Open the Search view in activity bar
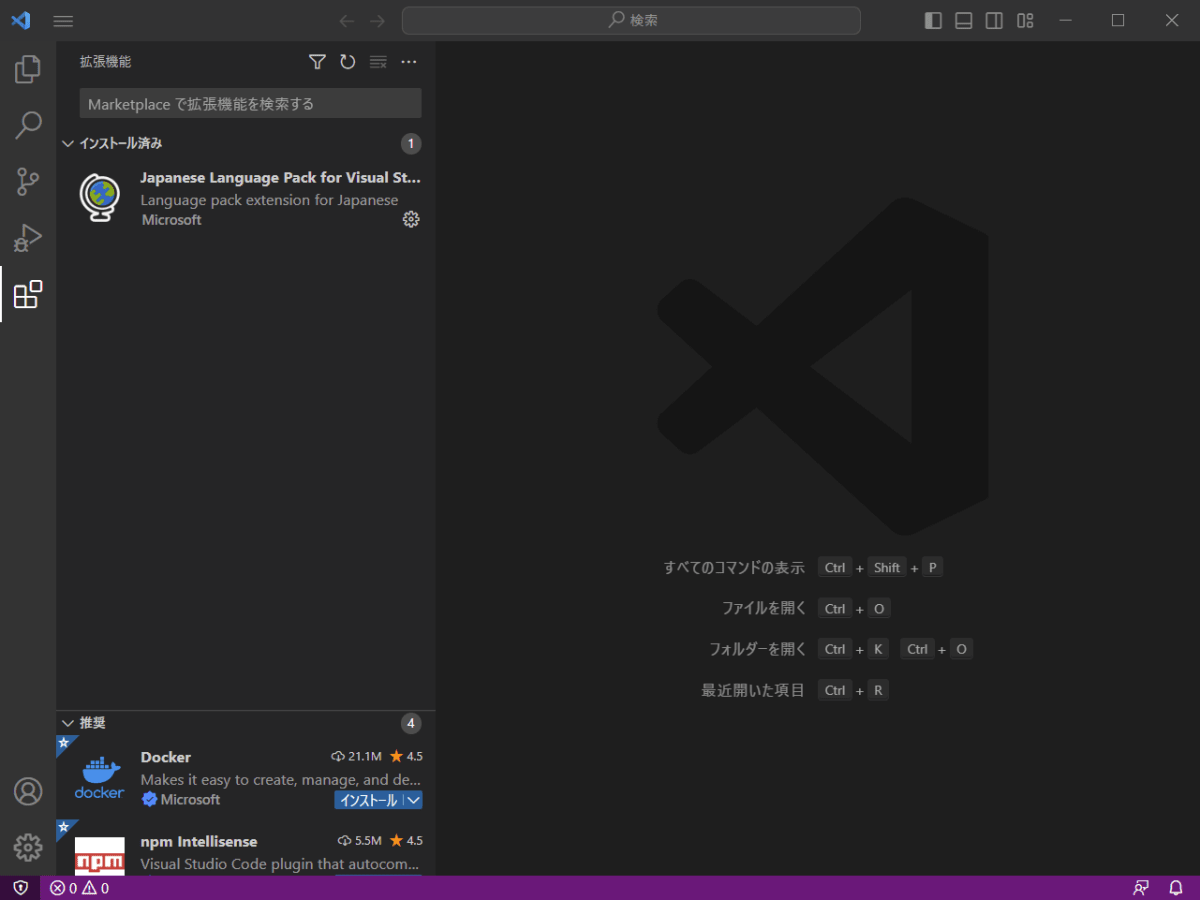This screenshot has width=1200, height=900. coord(28,125)
